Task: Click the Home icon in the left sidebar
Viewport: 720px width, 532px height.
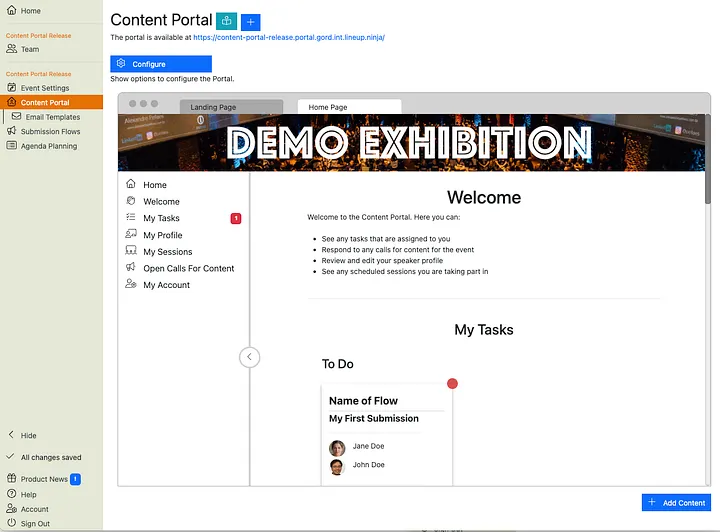Action: pos(11,10)
